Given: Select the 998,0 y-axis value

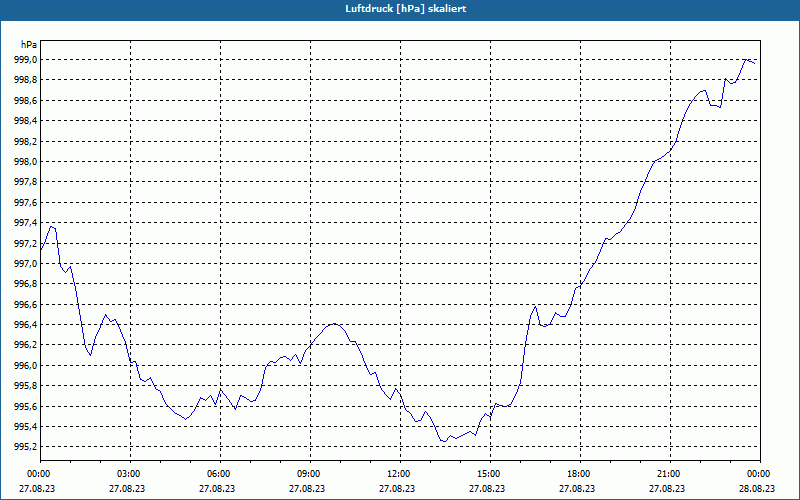Looking at the screenshot, I should click(26, 162).
